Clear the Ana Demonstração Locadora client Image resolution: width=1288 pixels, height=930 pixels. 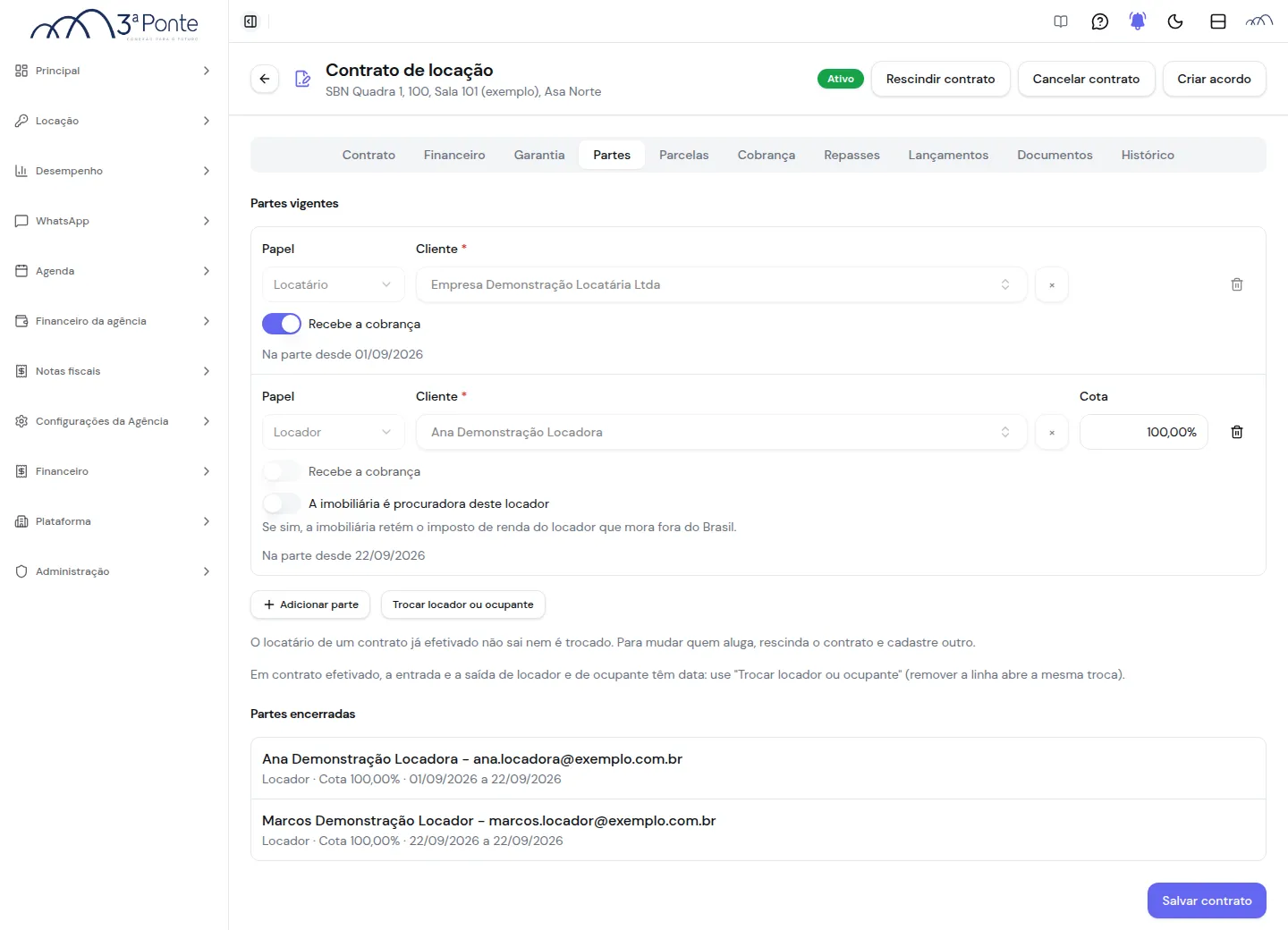pyautogui.click(x=1052, y=432)
